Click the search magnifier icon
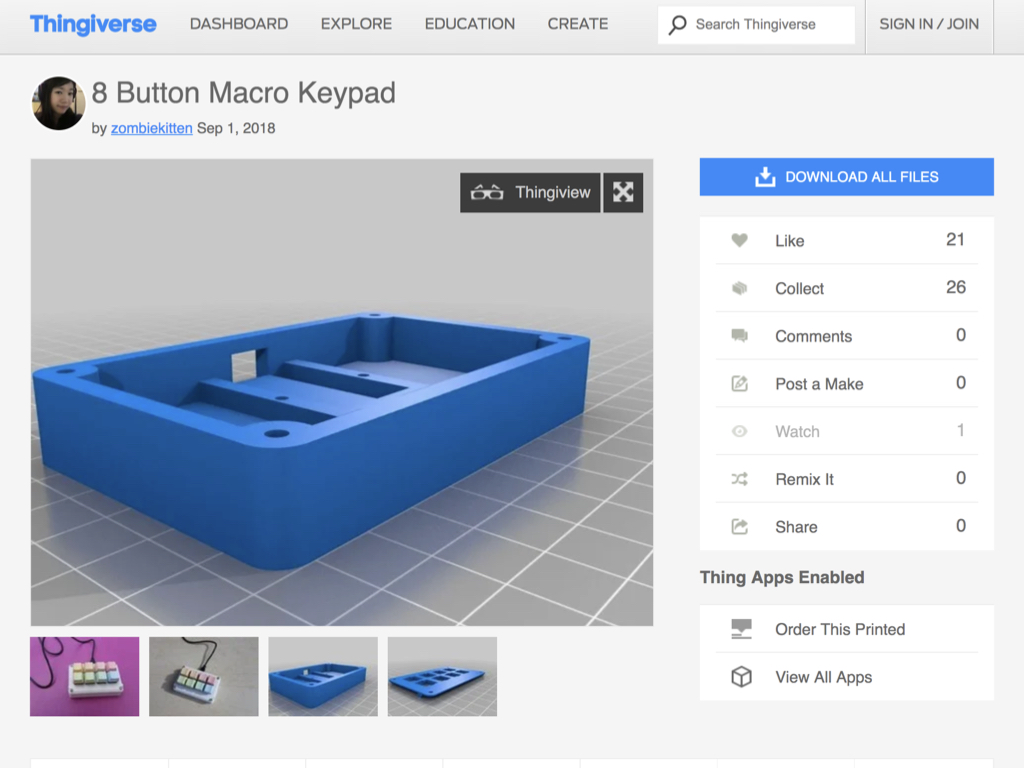The height and width of the screenshot is (768, 1024). tap(677, 25)
